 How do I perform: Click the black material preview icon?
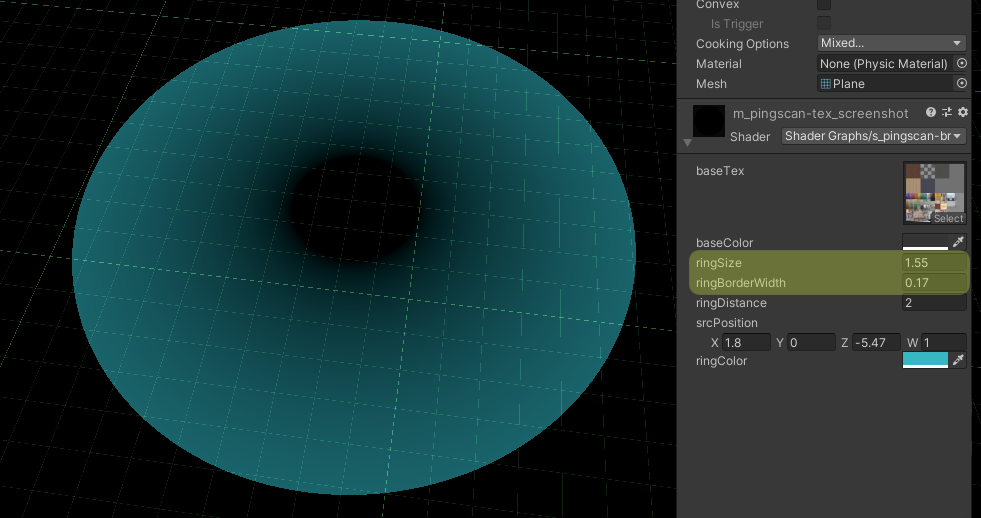[708, 122]
